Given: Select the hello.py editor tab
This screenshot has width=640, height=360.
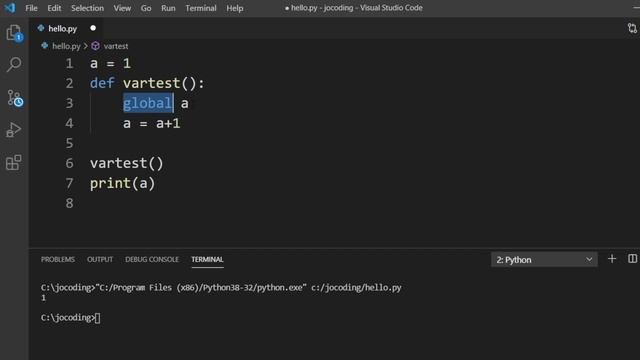Looking at the screenshot, I should tap(67, 28).
